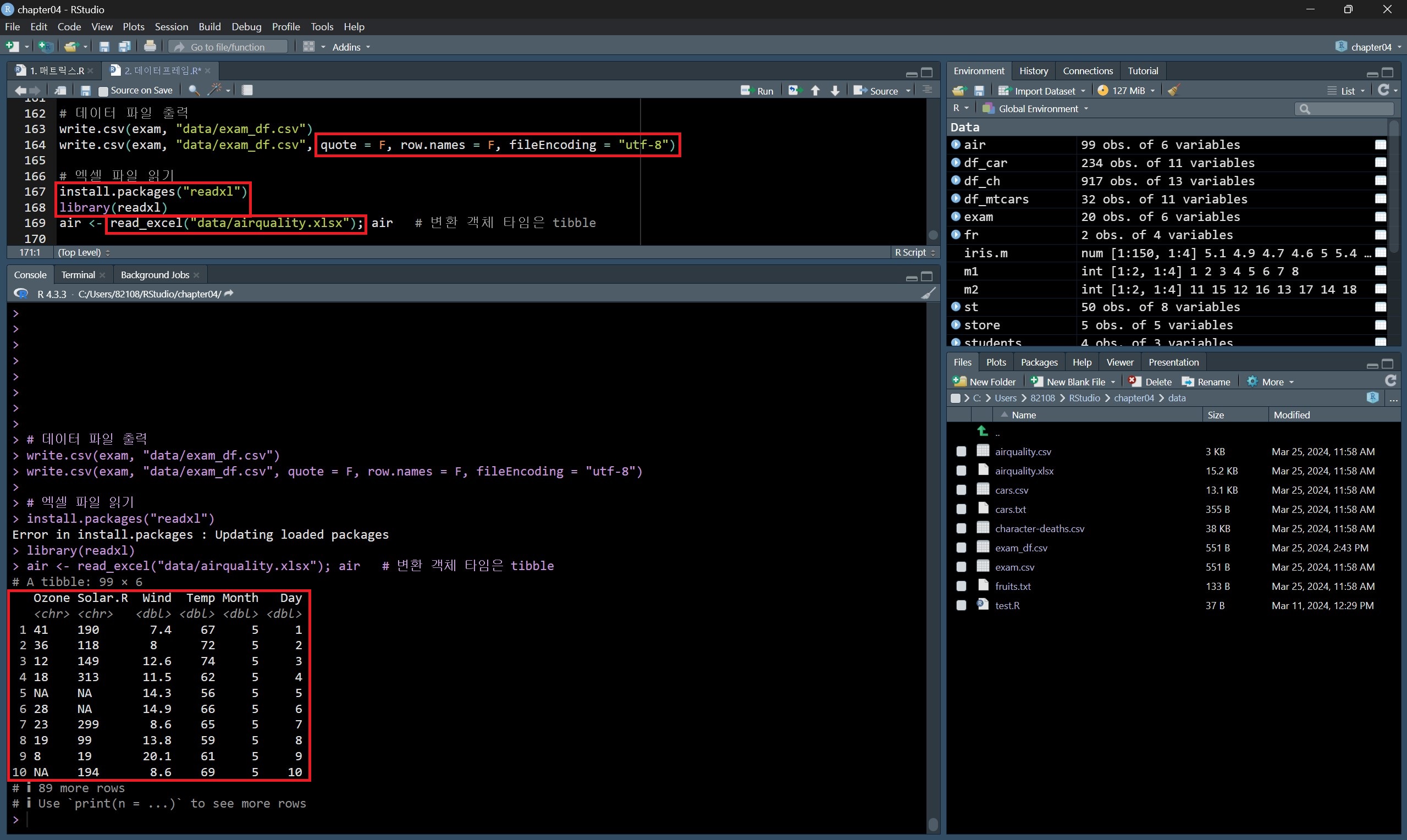Enable the Source on Save checkbox
The width and height of the screenshot is (1407, 840).
(x=103, y=91)
